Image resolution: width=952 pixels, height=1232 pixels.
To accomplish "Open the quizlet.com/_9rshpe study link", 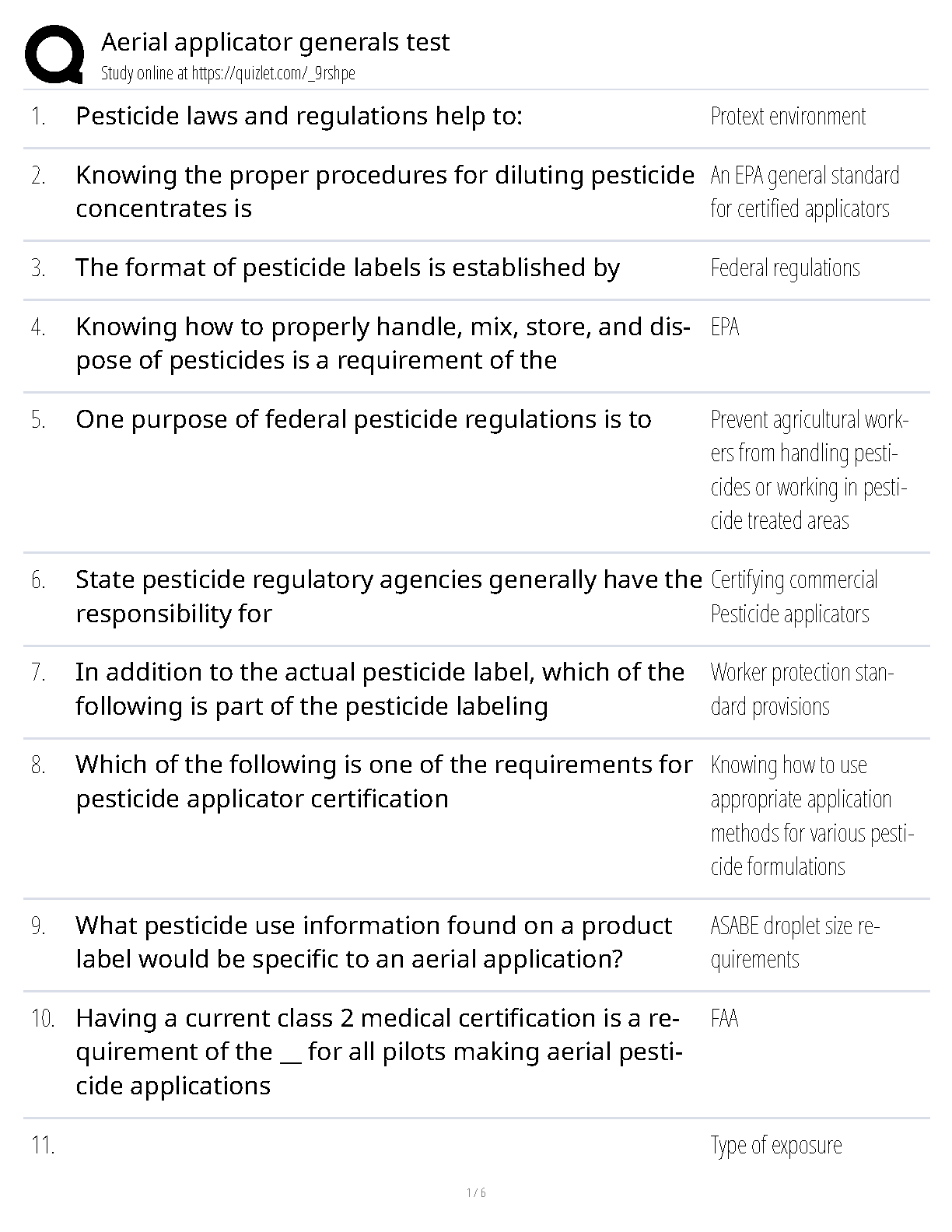I will pos(228,74).
